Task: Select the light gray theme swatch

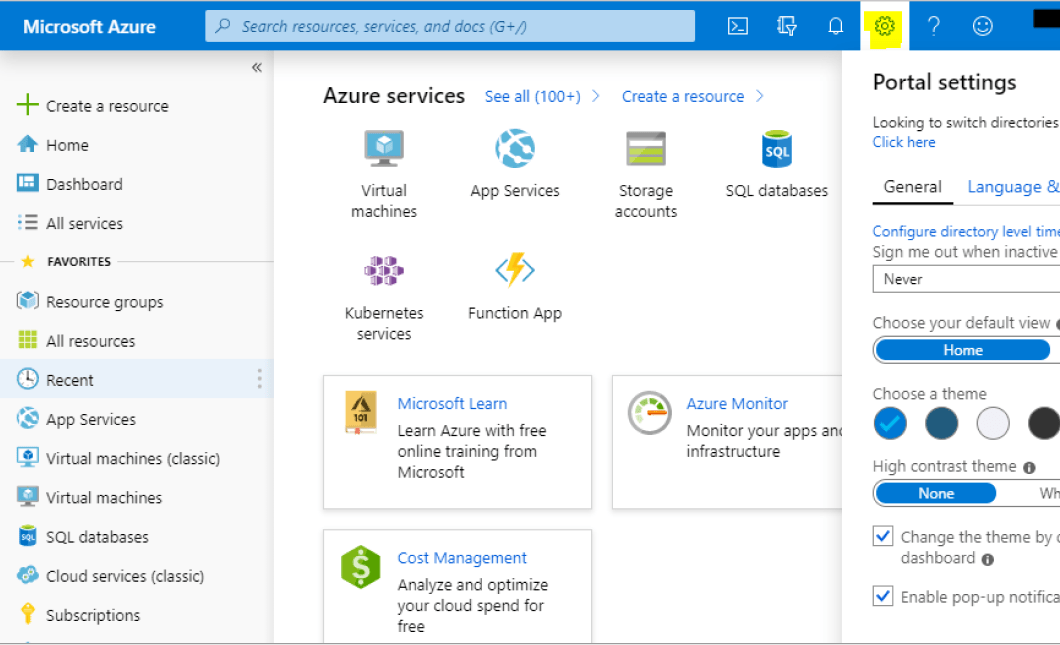Action: point(992,423)
